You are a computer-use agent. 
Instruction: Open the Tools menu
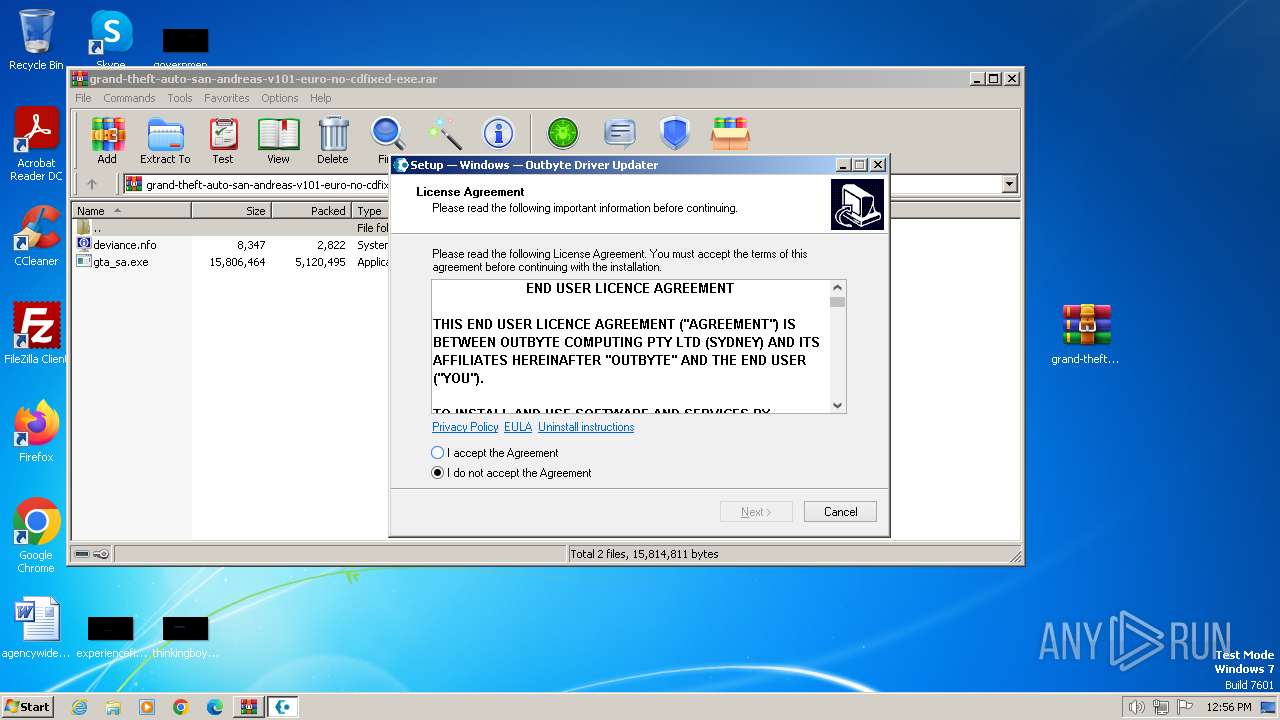[x=180, y=98]
